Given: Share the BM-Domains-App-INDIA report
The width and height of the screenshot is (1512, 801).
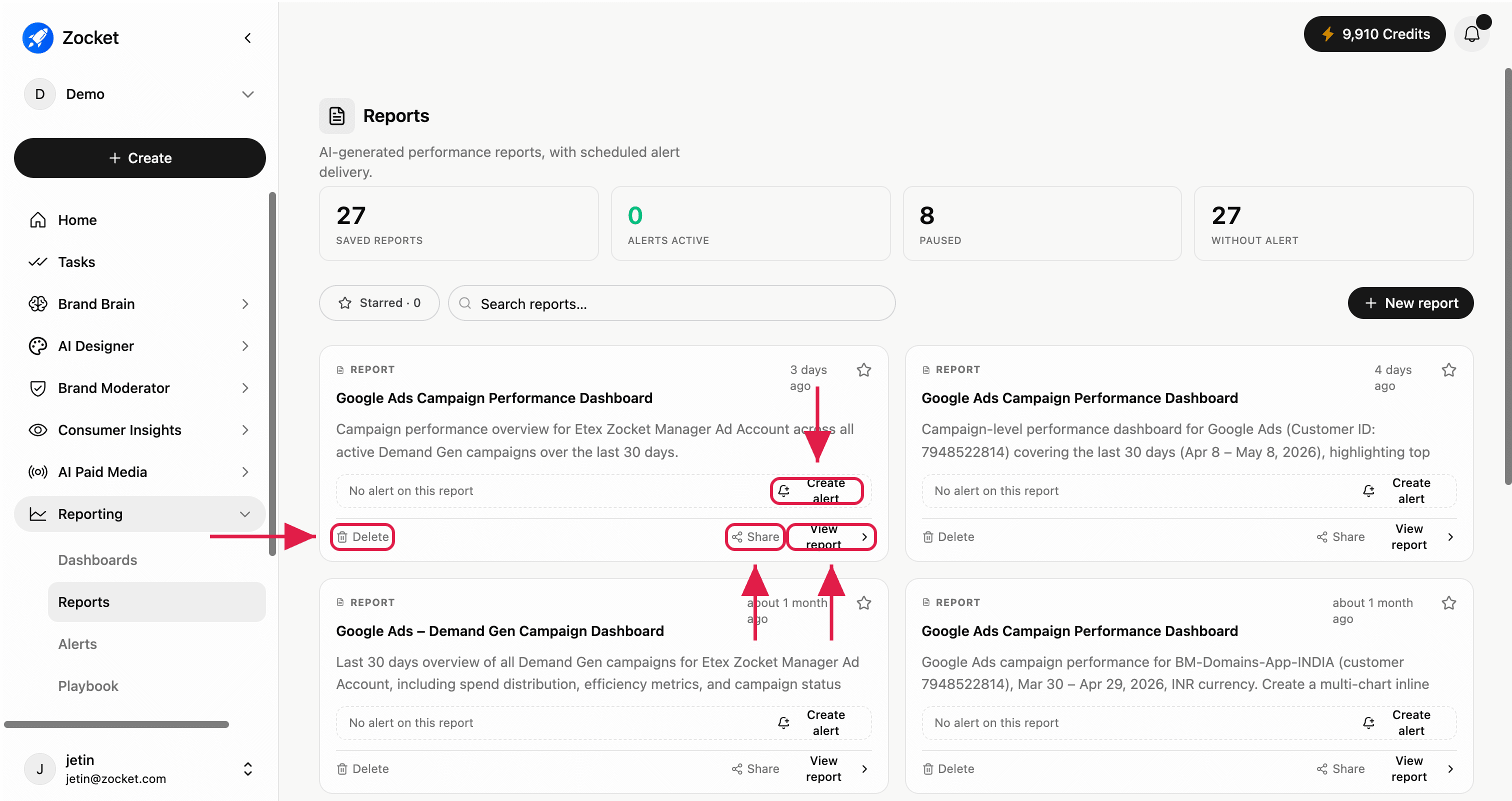Looking at the screenshot, I should point(1340,768).
